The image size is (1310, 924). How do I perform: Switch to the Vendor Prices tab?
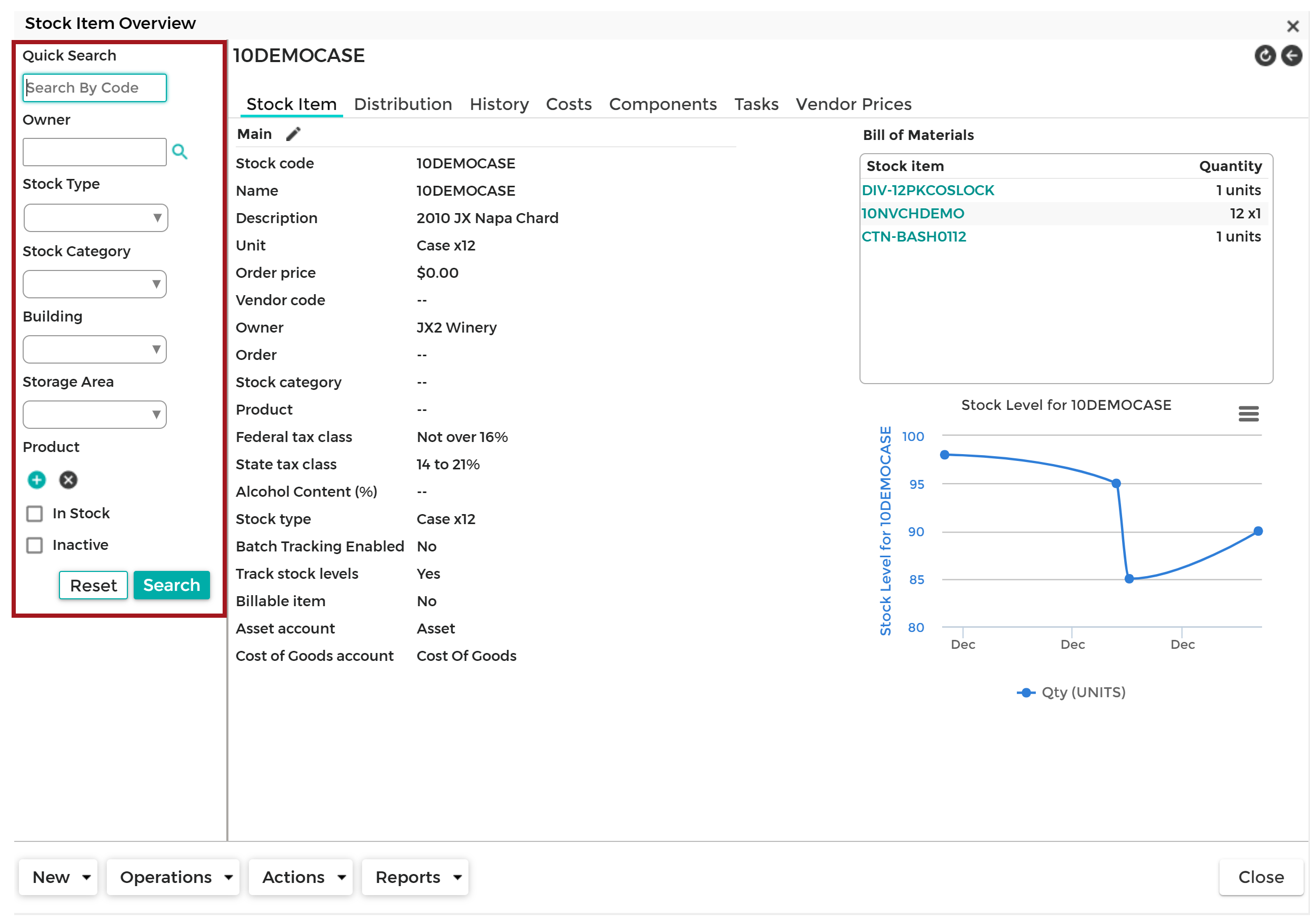tap(853, 104)
